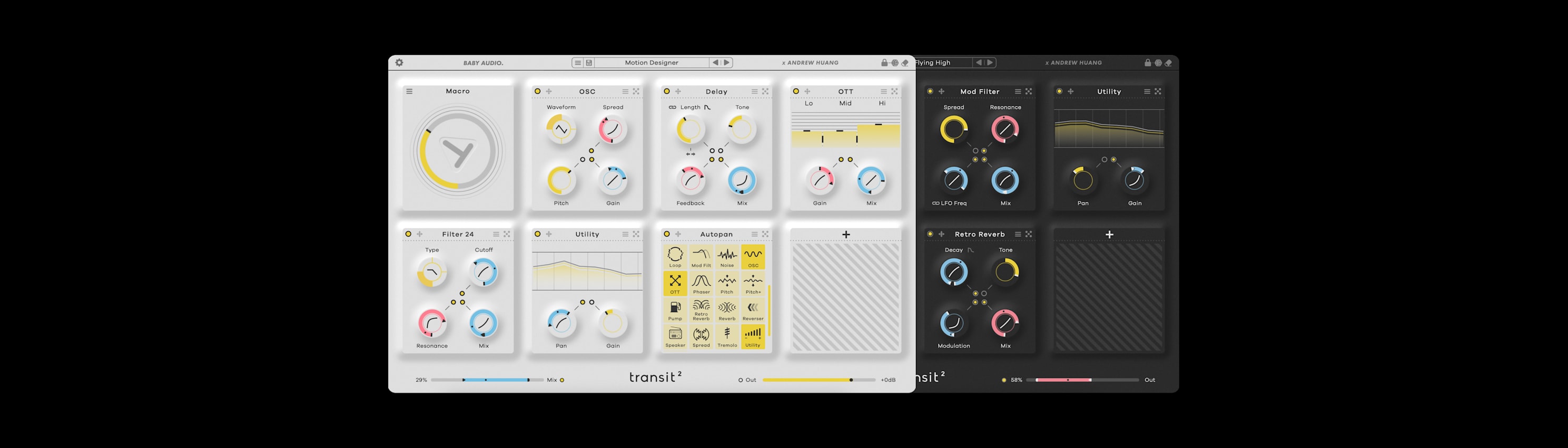This screenshot has width=1568, height=448.
Task: Click the Delay Length sync link icon
Action: click(672, 107)
